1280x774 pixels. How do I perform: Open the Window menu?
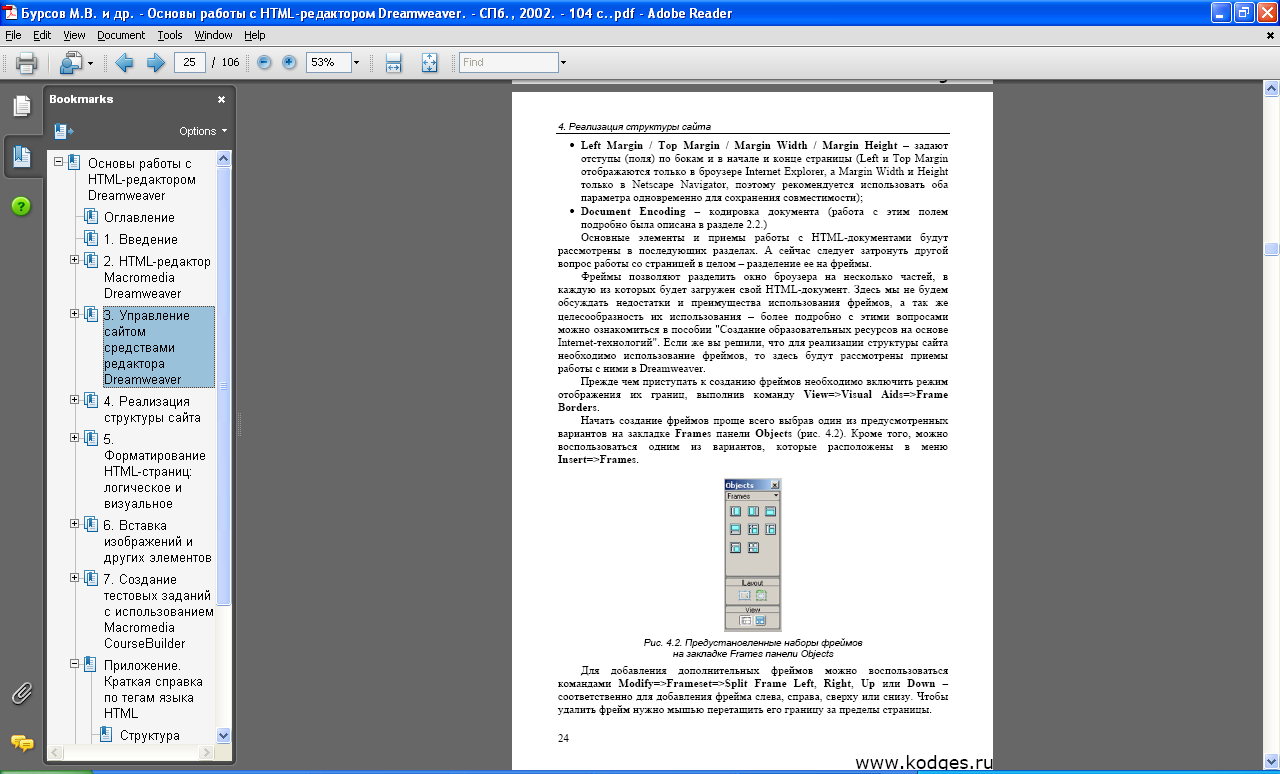[x=213, y=35]
